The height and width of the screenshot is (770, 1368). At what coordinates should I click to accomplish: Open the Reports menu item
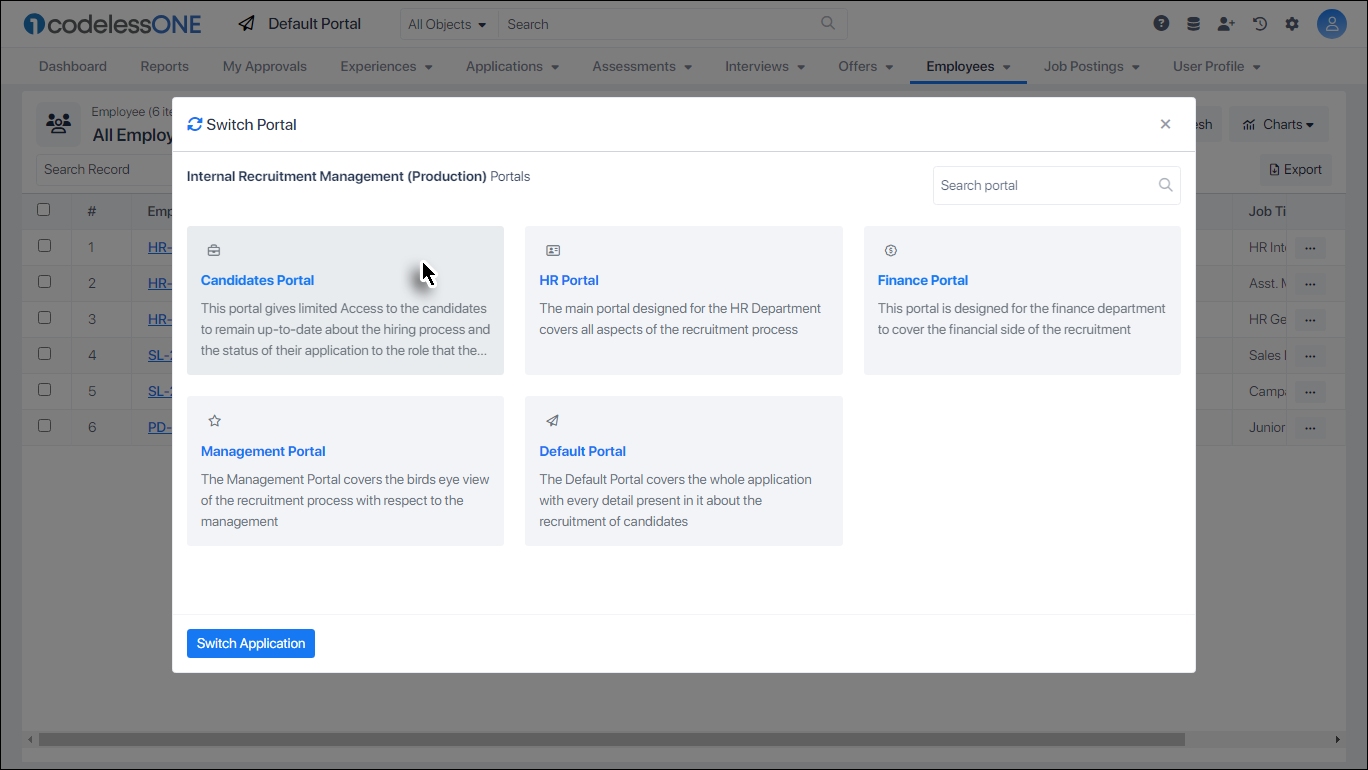(x=164, y=66)
